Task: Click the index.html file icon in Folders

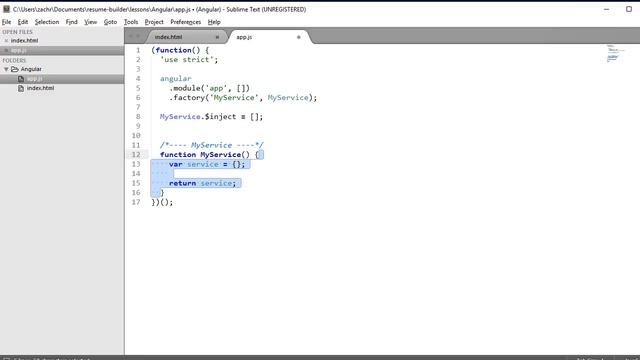Action: click(21, 88)
